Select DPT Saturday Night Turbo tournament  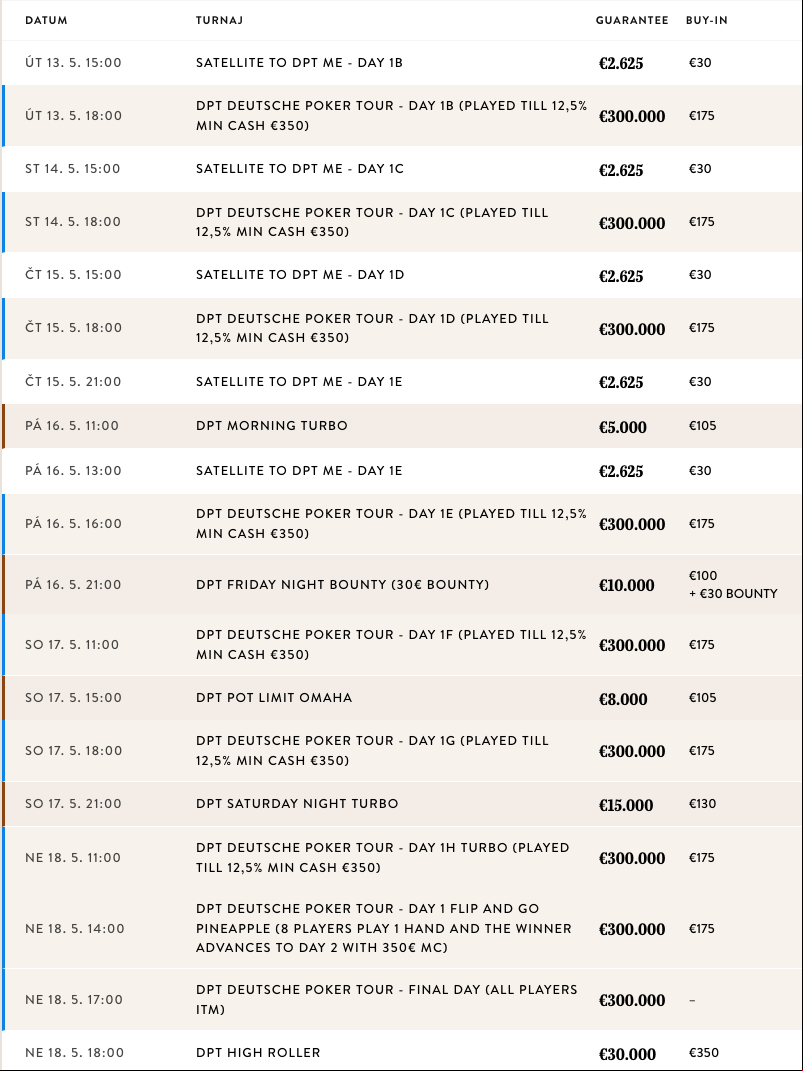pos(402,804)
